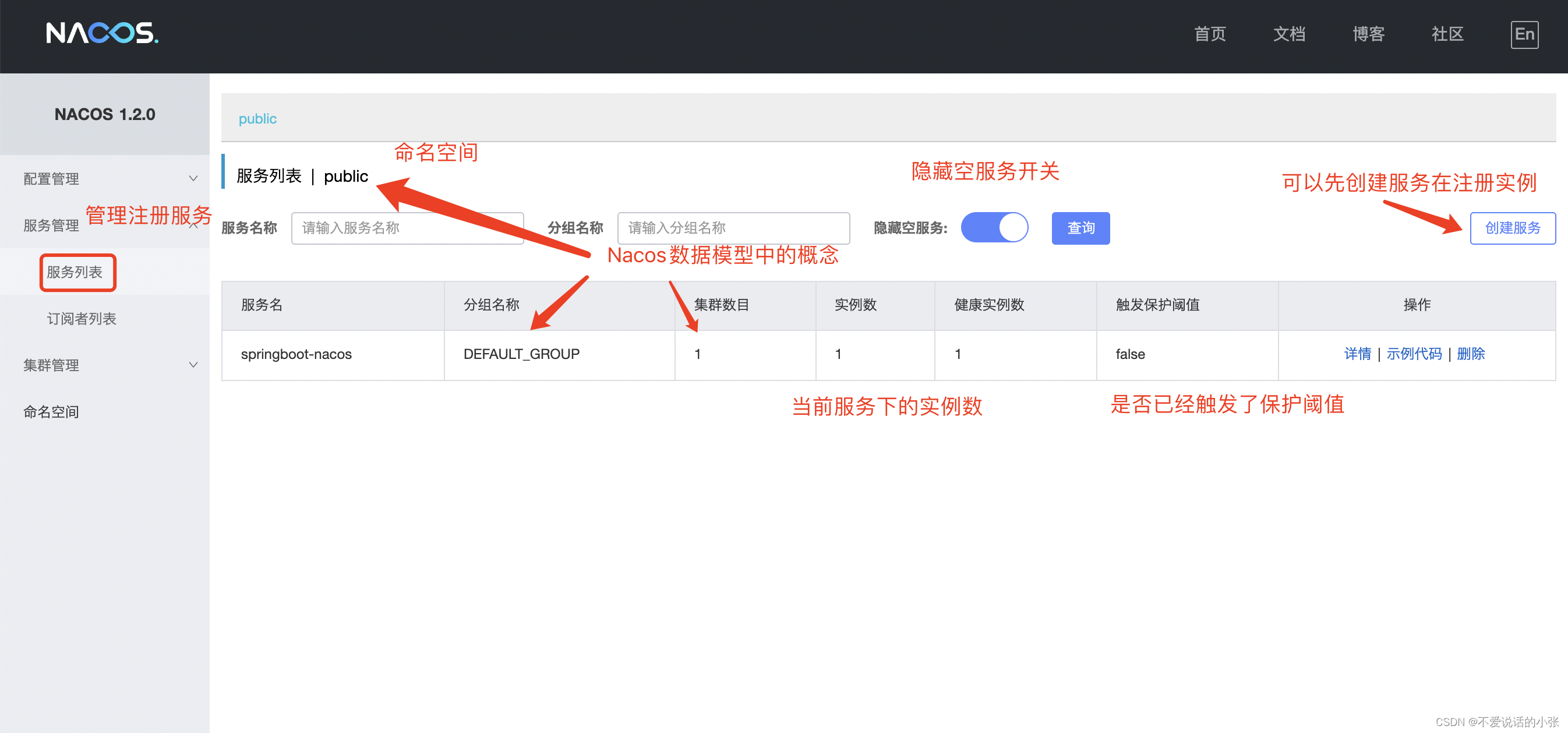Open 服务列表 in the sidebar
Screen dimensions: 1568x733
pos(75,272)
